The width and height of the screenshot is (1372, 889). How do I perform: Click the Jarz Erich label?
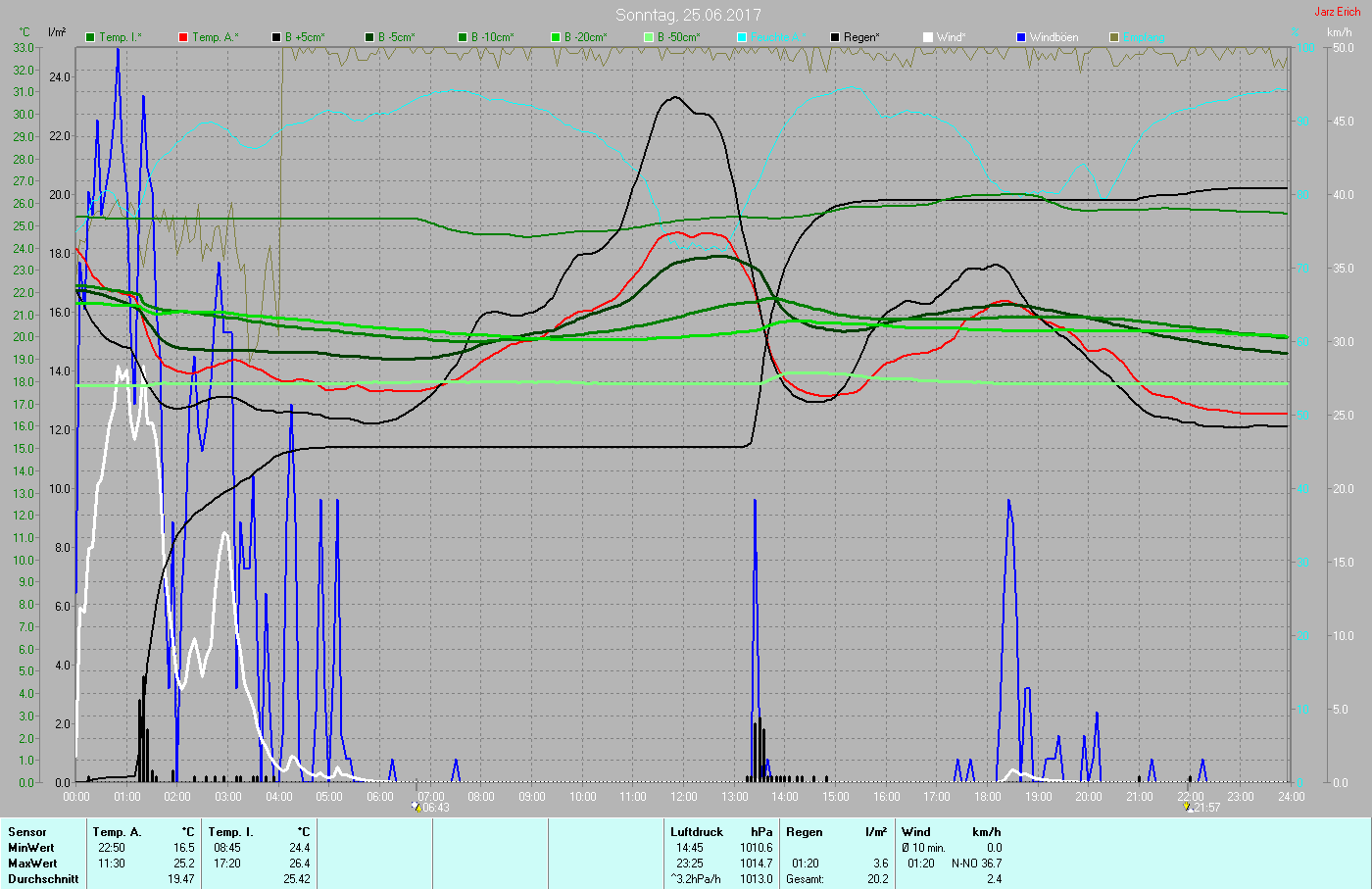[x=1337, y=12]
